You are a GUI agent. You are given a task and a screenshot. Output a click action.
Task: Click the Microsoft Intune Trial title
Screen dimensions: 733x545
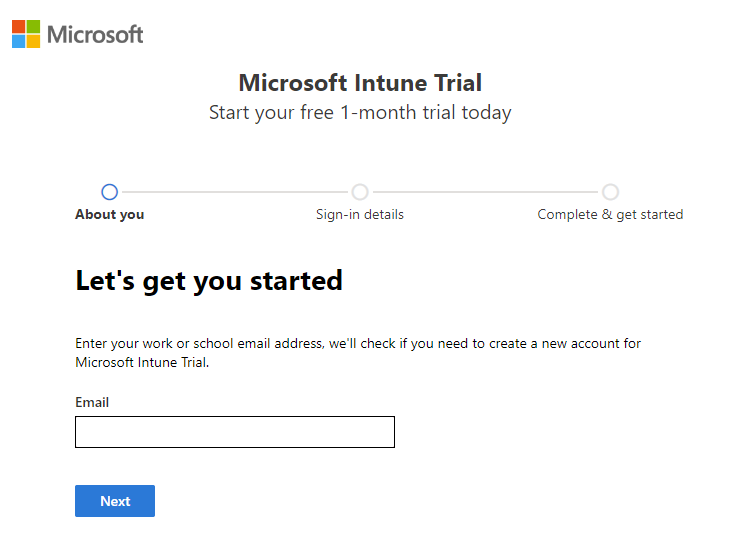[x=360, y=83]
